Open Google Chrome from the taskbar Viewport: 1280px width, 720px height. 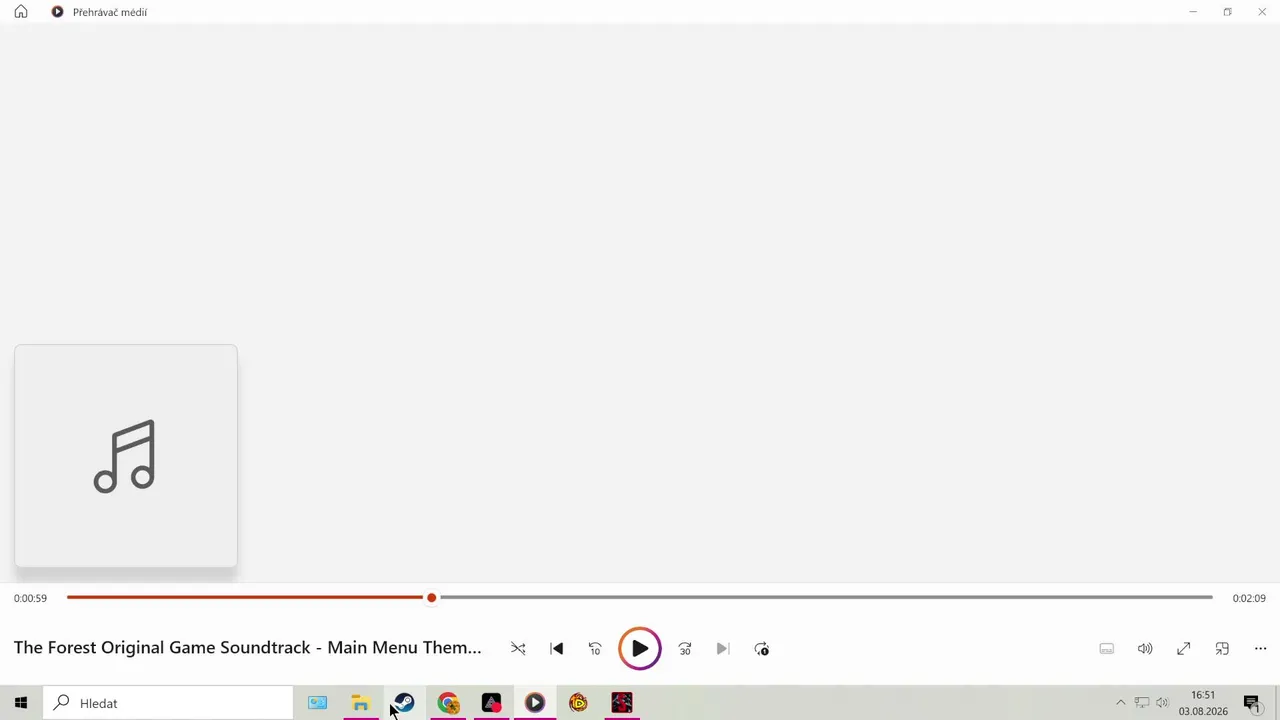click(x=448, y=703)
